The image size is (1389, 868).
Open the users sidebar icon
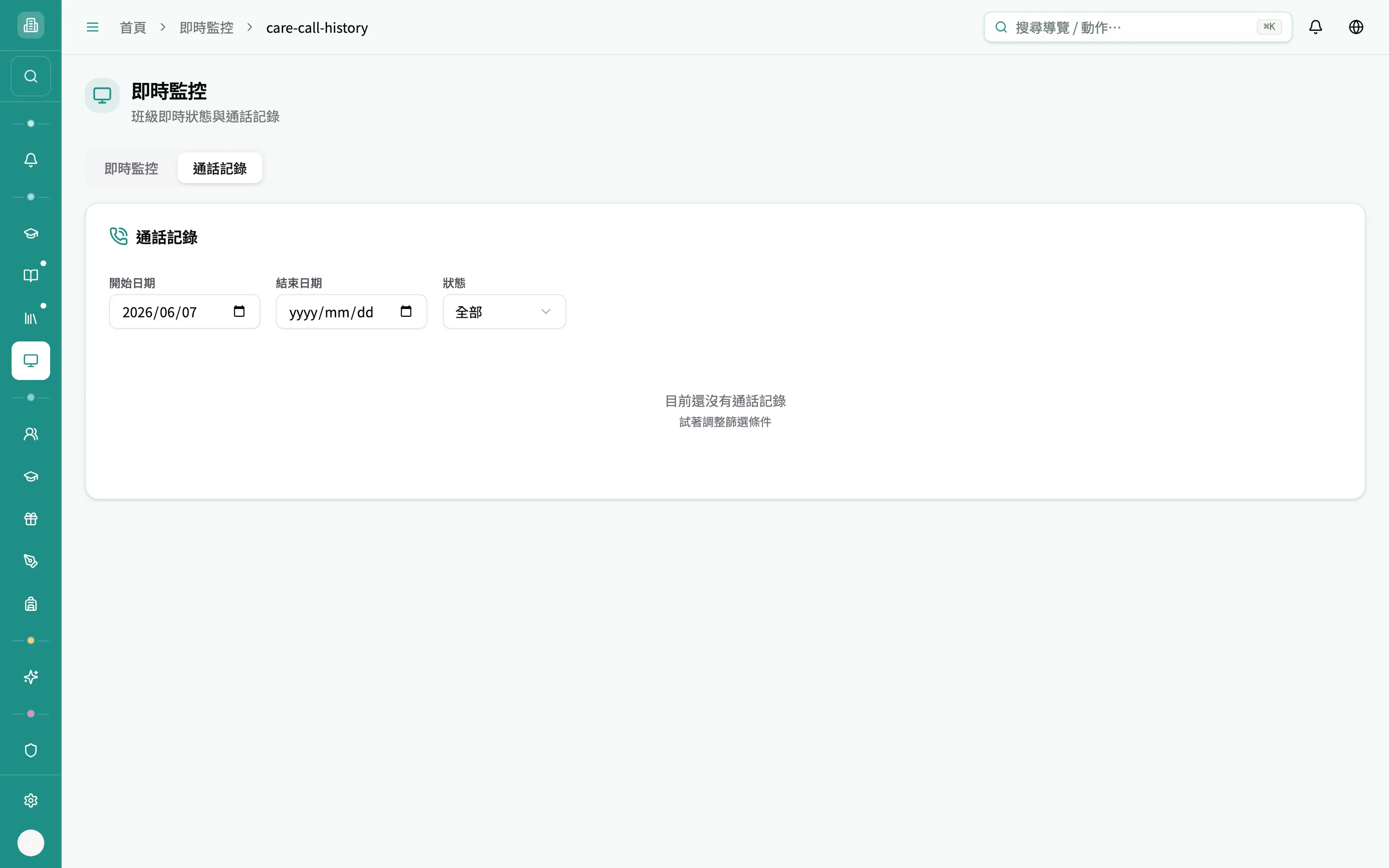(30, 434)
